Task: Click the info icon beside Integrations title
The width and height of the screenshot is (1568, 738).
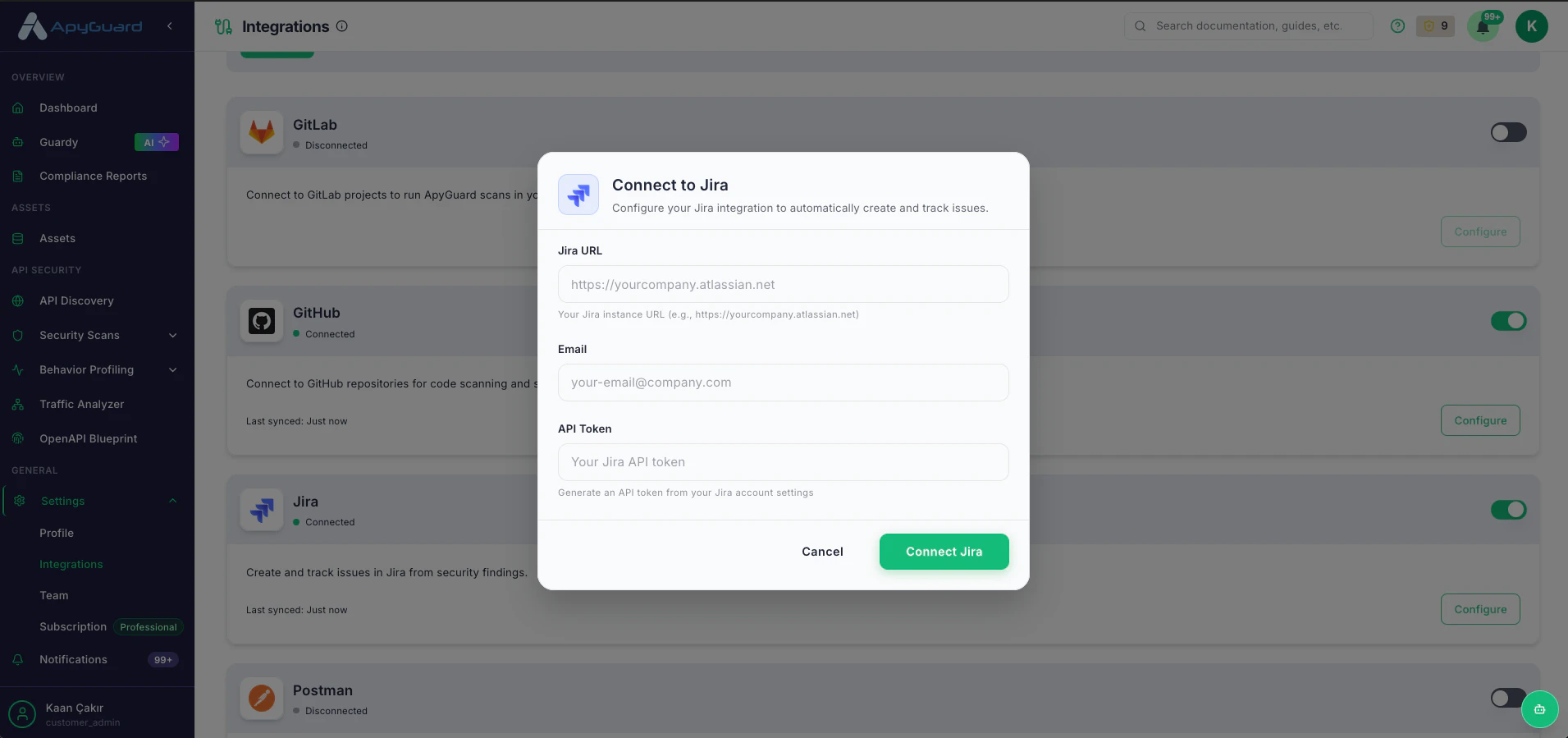Action: pyautogui.click(x=342, y=26)
